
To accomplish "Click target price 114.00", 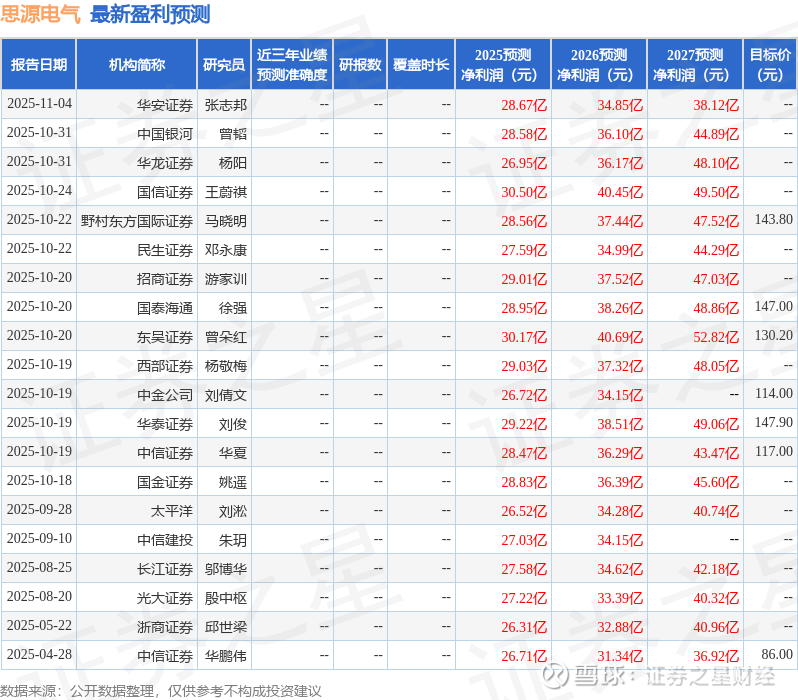I will click(x=774, y=394).
